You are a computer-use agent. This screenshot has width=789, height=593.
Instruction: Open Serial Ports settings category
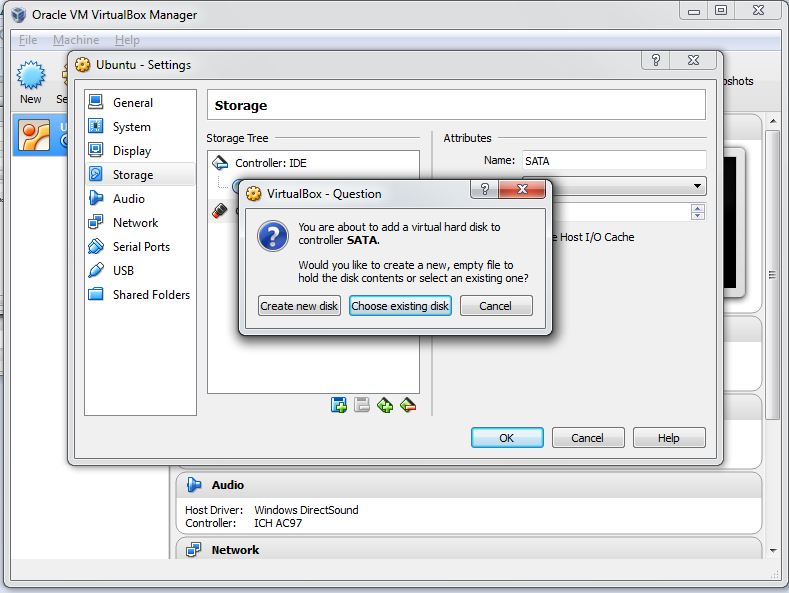140,247
